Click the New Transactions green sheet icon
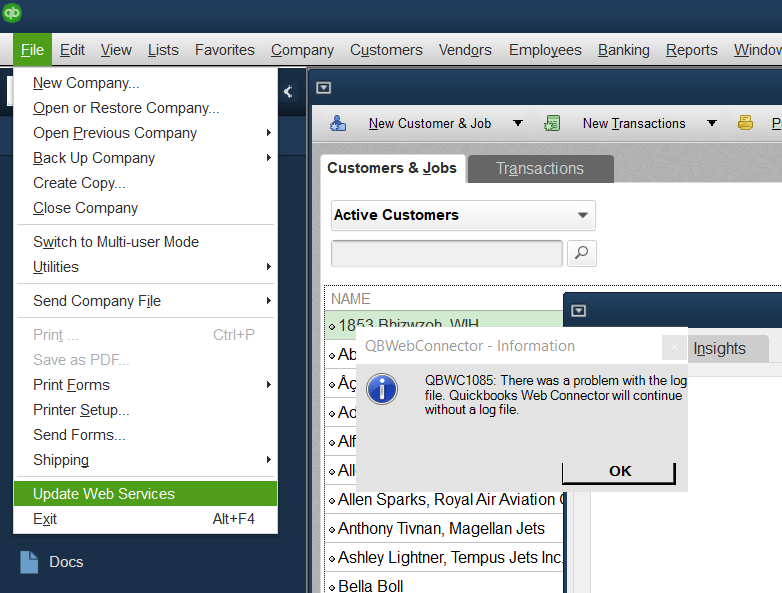 [552, 123]
